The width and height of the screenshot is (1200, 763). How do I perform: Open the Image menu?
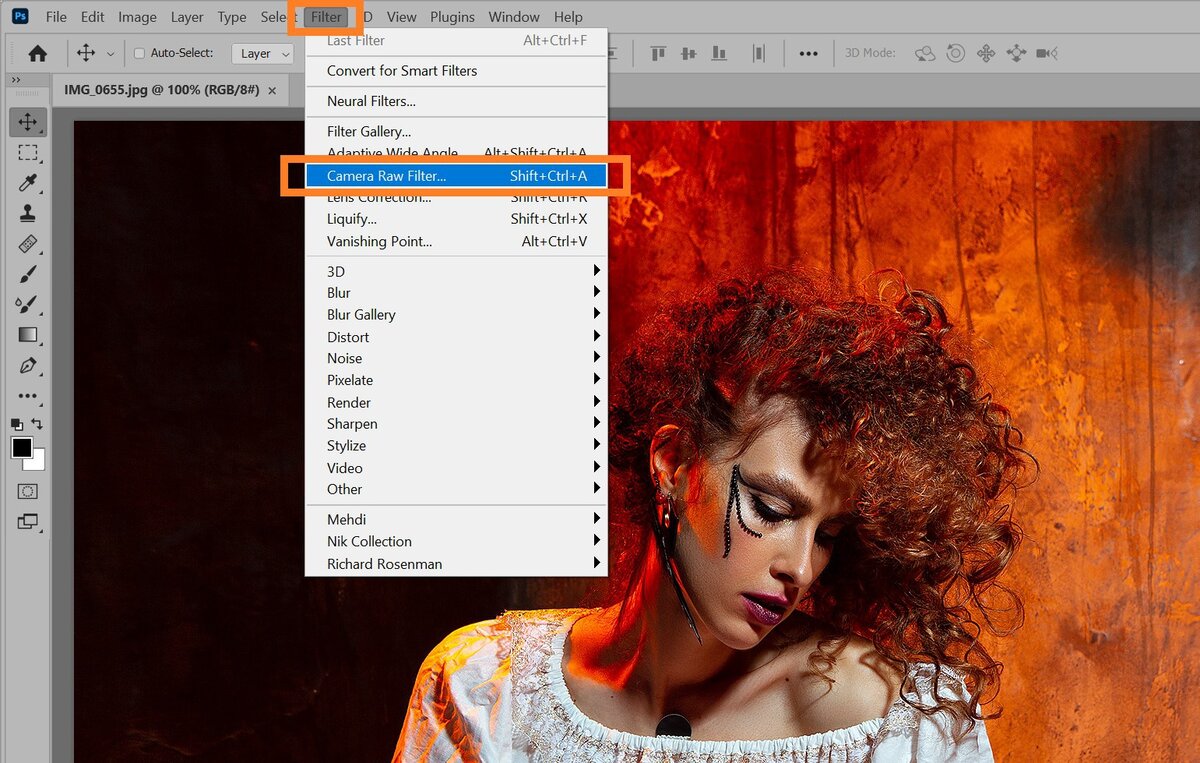(x=137, y=17)
